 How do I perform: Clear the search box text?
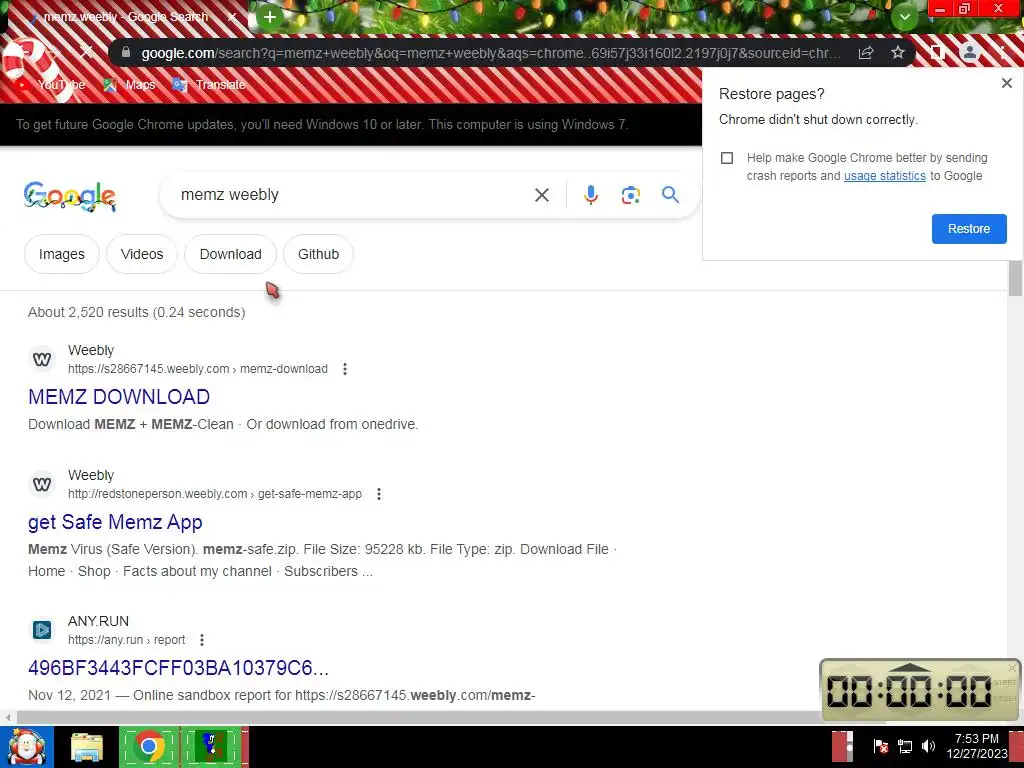click(542, 195)
